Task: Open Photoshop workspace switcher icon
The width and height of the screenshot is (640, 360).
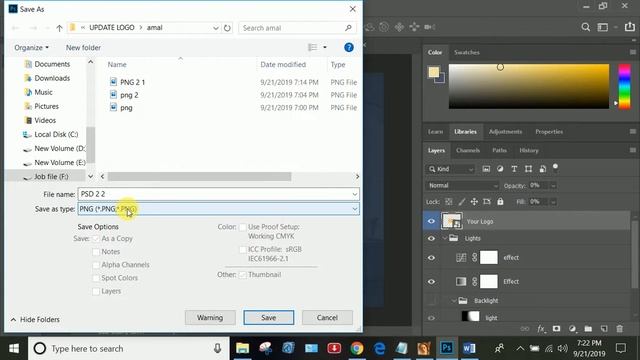Action: click(603, 27)
